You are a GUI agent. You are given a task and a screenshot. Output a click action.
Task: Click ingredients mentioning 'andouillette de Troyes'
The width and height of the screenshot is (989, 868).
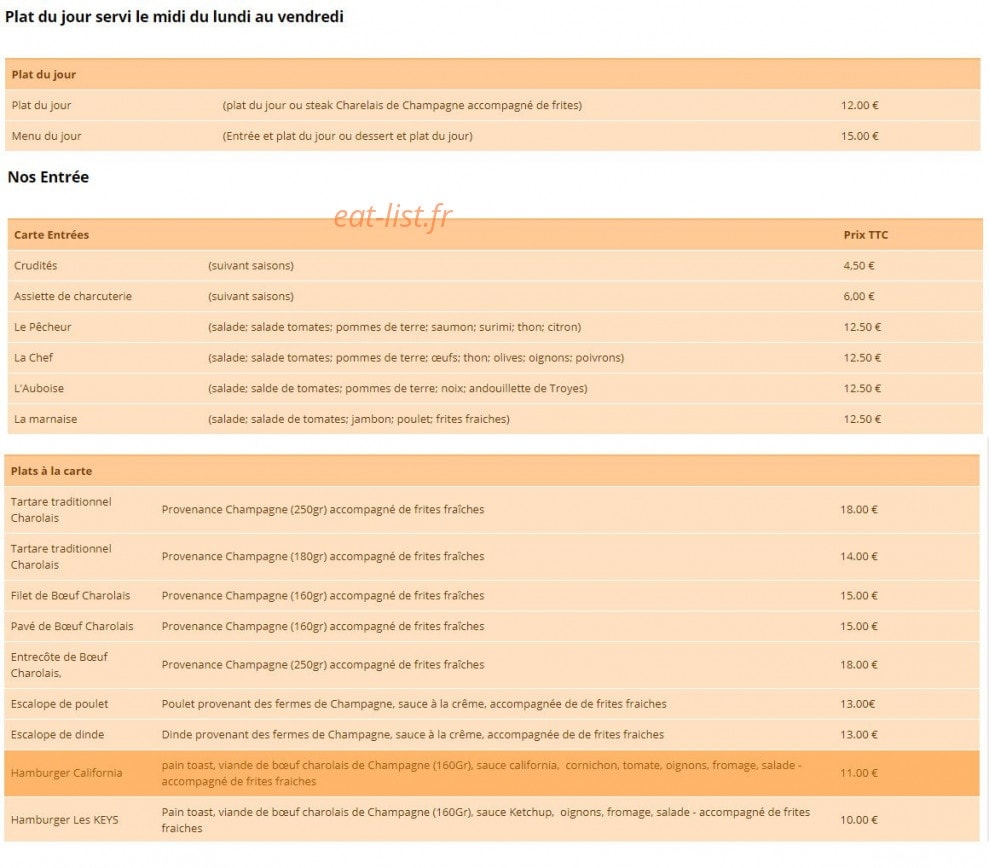[x=397, y=389]
